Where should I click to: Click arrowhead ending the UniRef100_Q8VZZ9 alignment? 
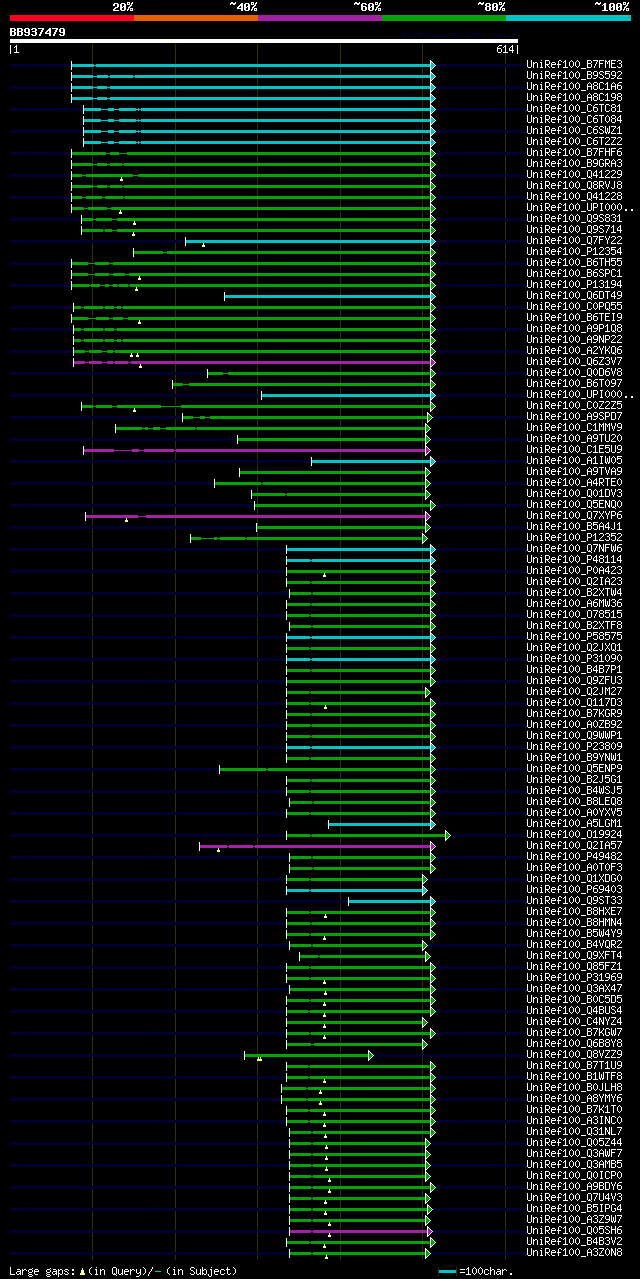coord(371,1055)
